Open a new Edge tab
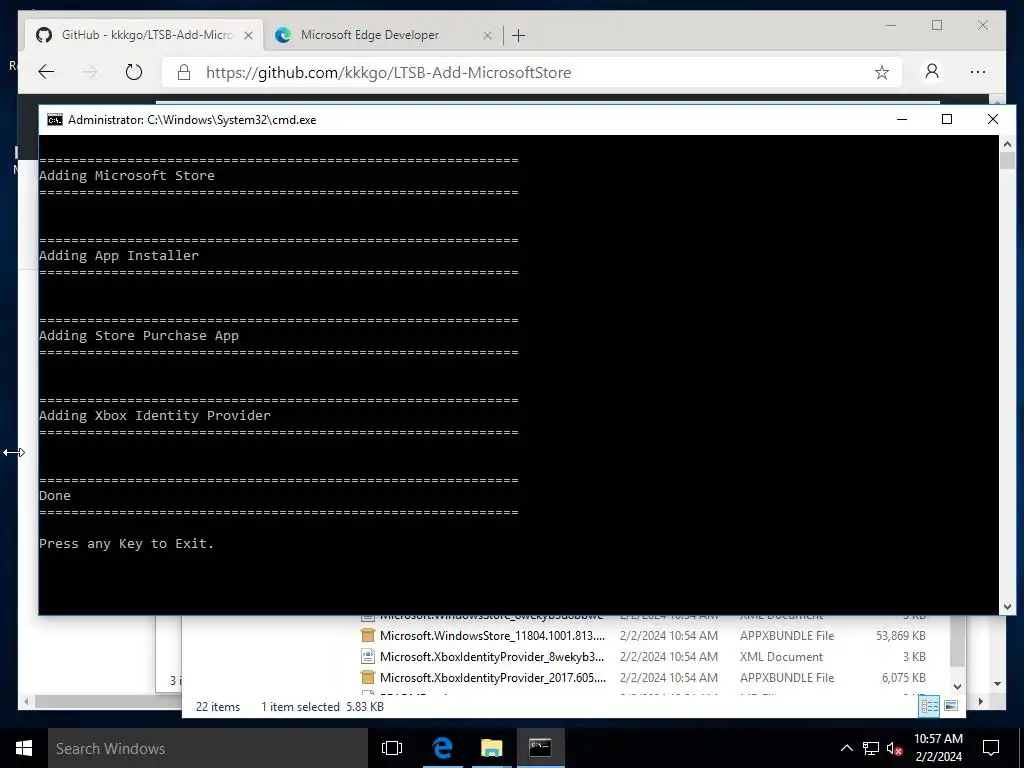The image size is (1024, 768). (x=519, y=35)
